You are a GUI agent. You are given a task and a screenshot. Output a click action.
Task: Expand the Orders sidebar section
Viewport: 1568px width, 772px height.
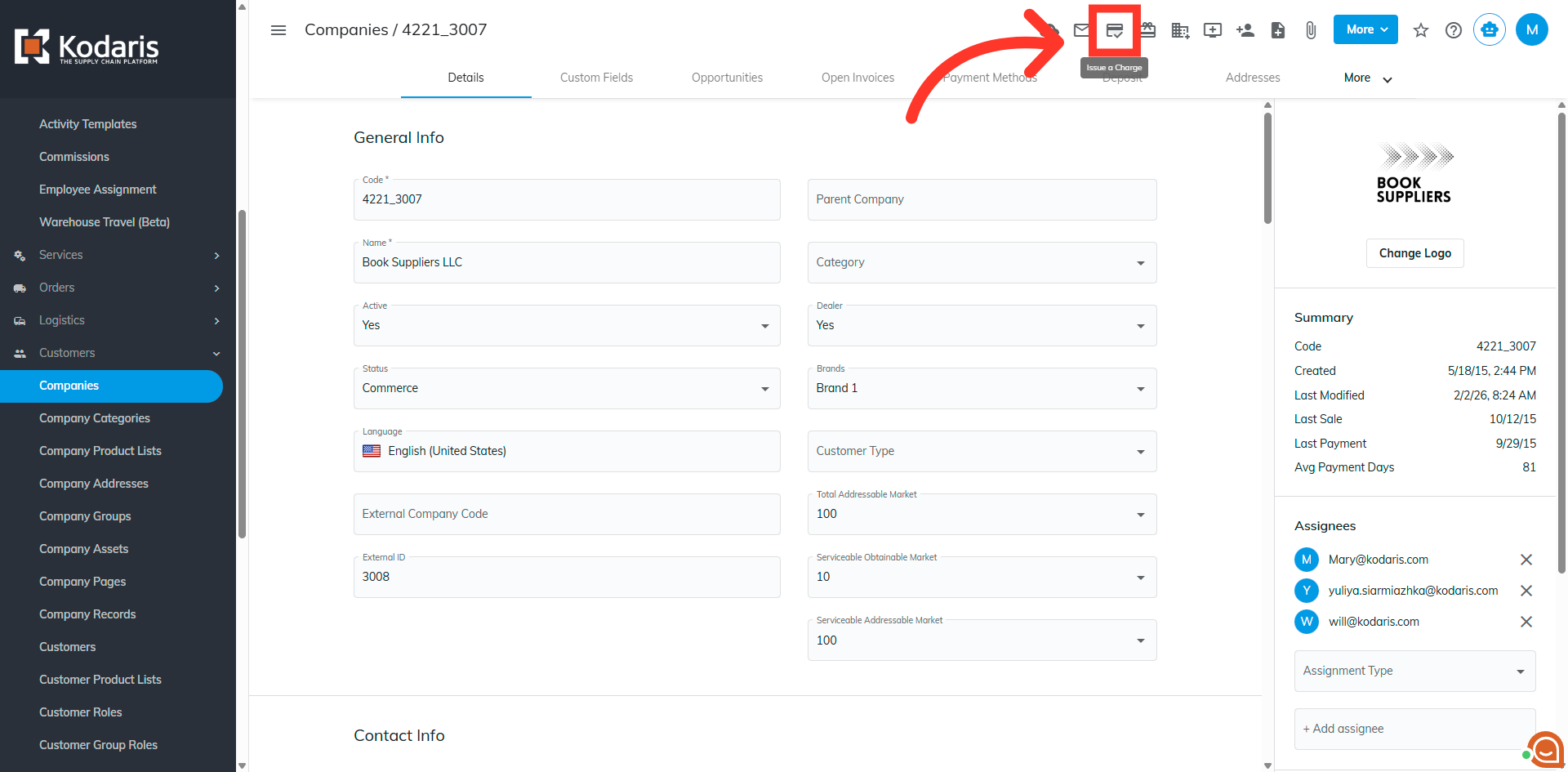coord(118,288)
